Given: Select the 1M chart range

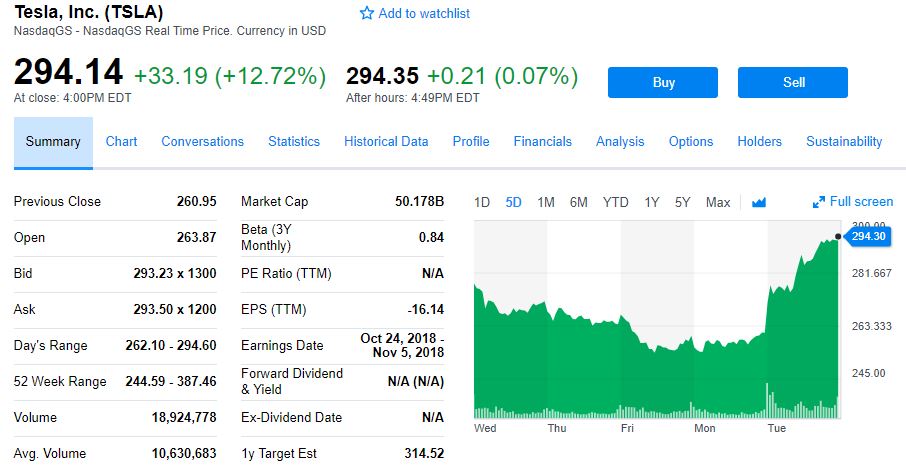Looking at the screenshot, I should click(546, 202).
